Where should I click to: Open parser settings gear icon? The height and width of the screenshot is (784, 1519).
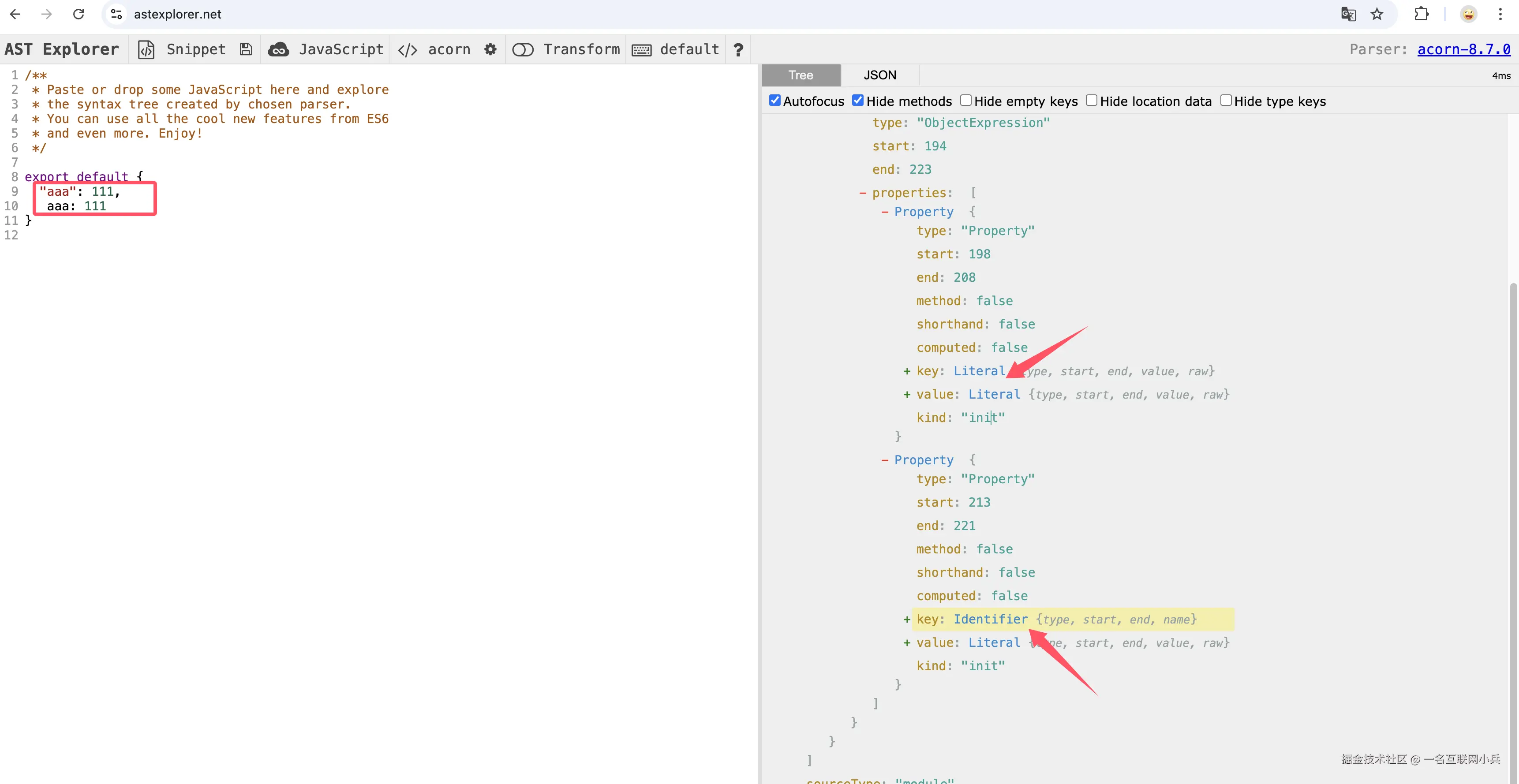490,49
